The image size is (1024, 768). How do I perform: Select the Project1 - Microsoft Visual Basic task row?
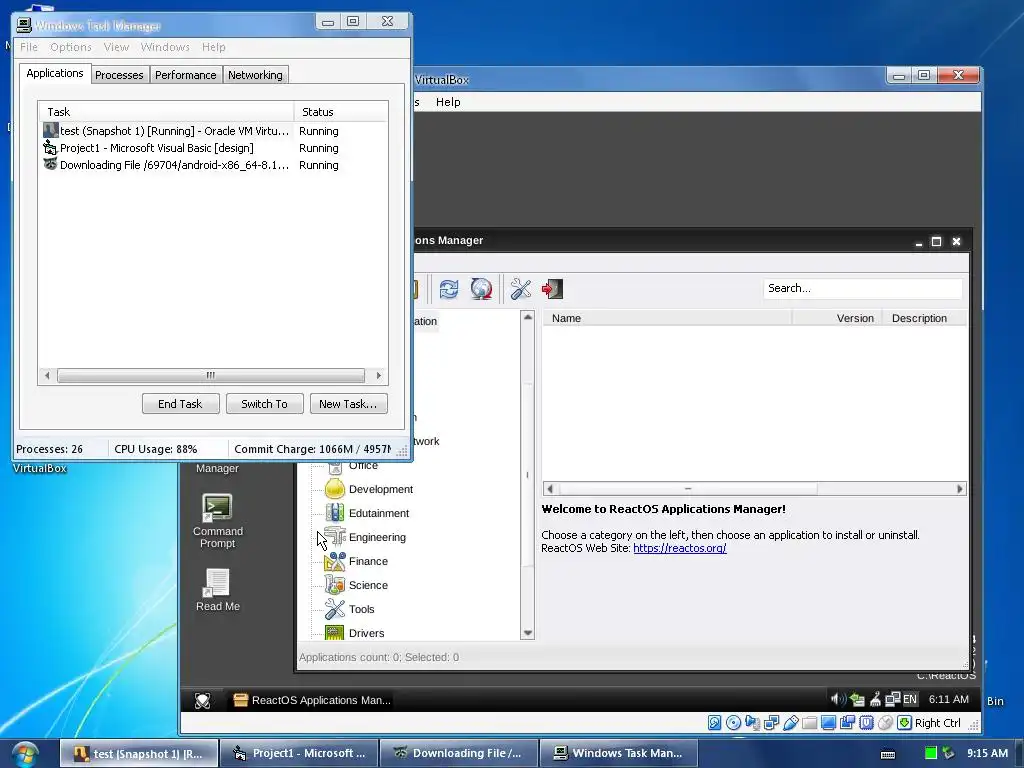coord(213,148)
